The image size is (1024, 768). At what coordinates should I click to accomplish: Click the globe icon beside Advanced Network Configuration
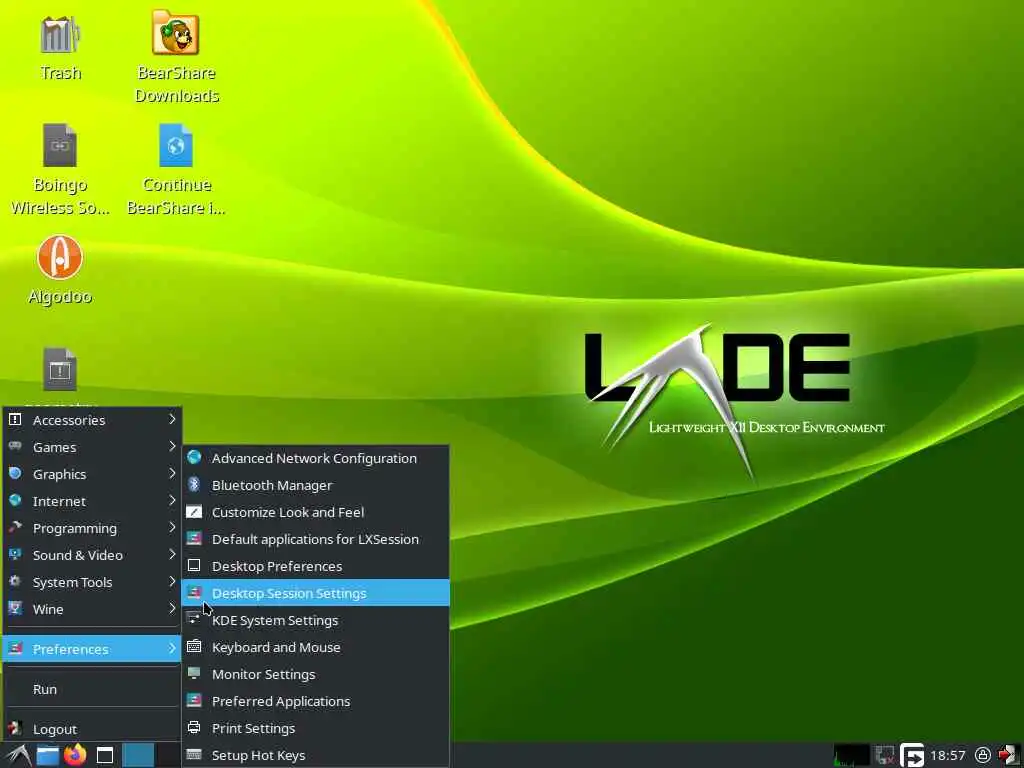pos(194,457)
